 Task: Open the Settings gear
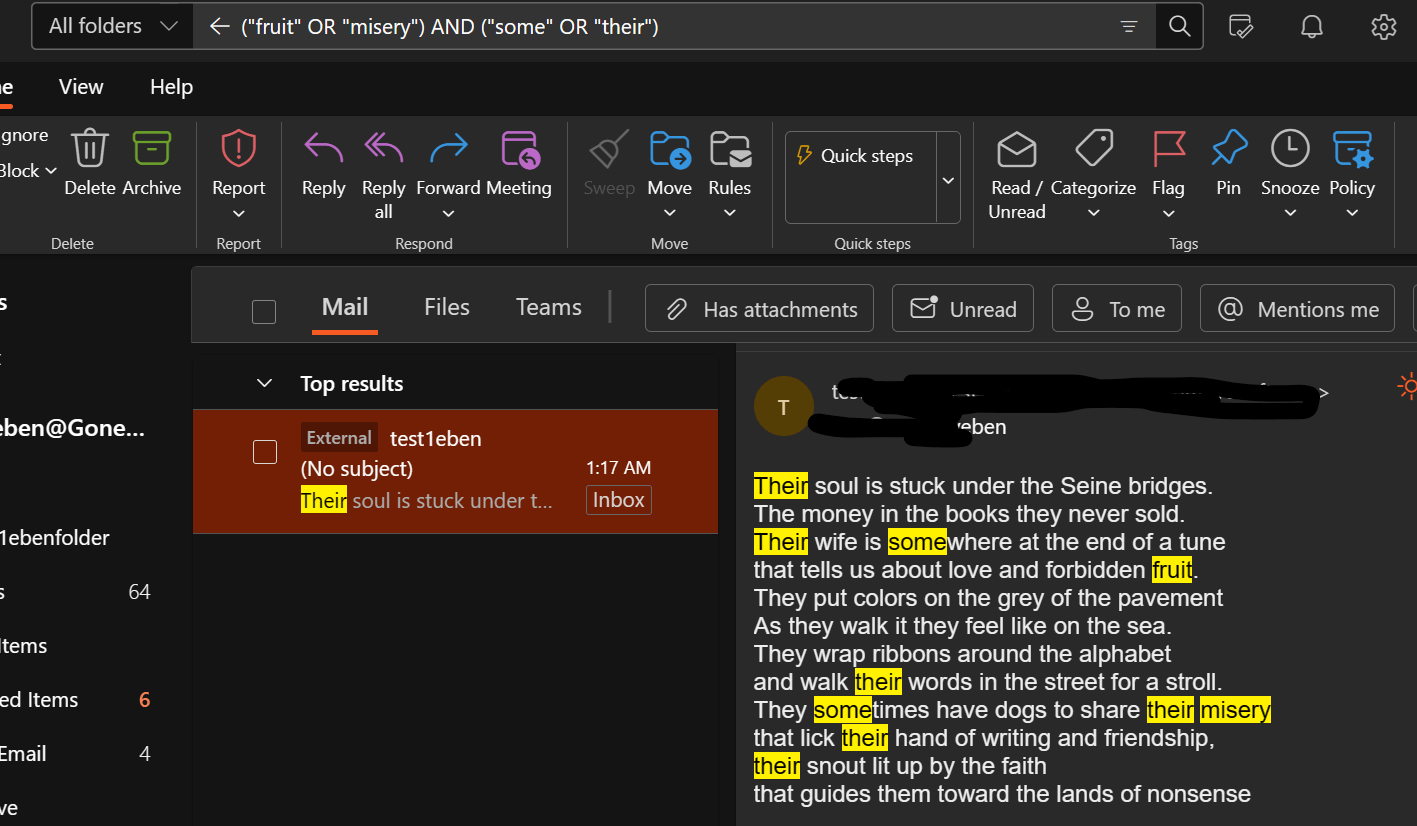pyautogui.click(x=1384, y=27)
